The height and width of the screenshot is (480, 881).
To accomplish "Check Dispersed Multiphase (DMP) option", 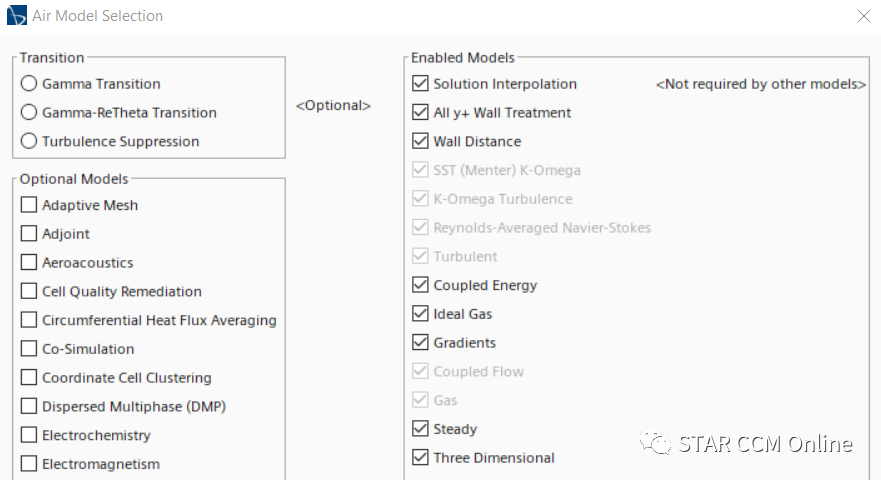I will 29,407.
